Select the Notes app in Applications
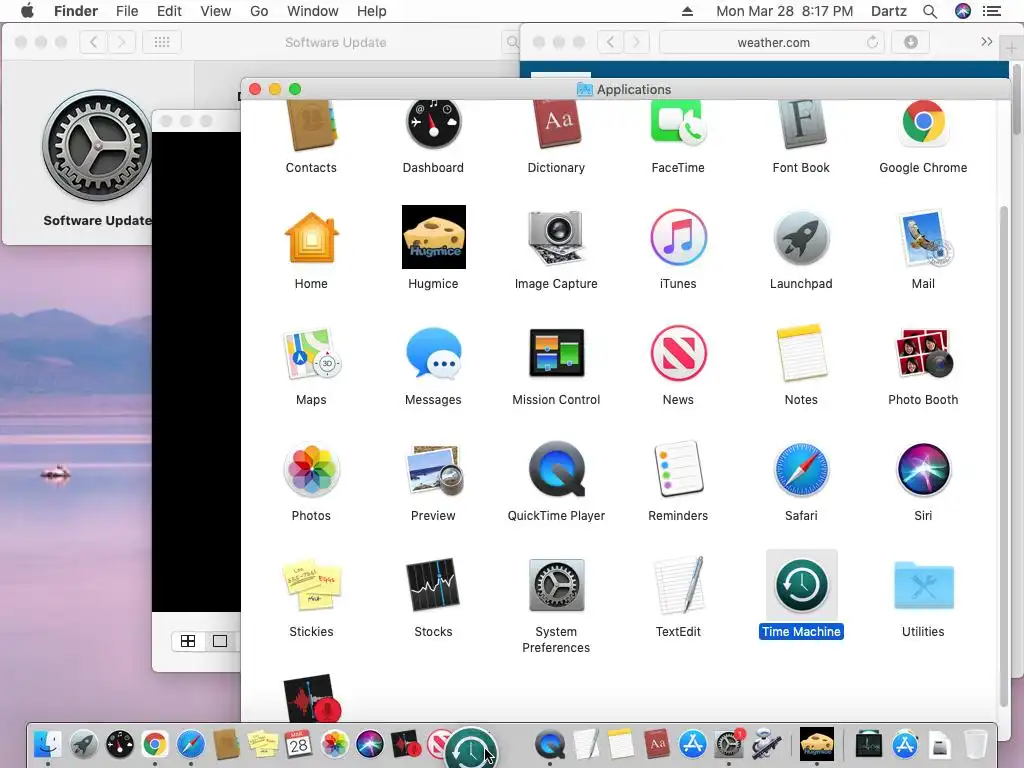Screen dimensions: 1024x768 click(801, 353)
